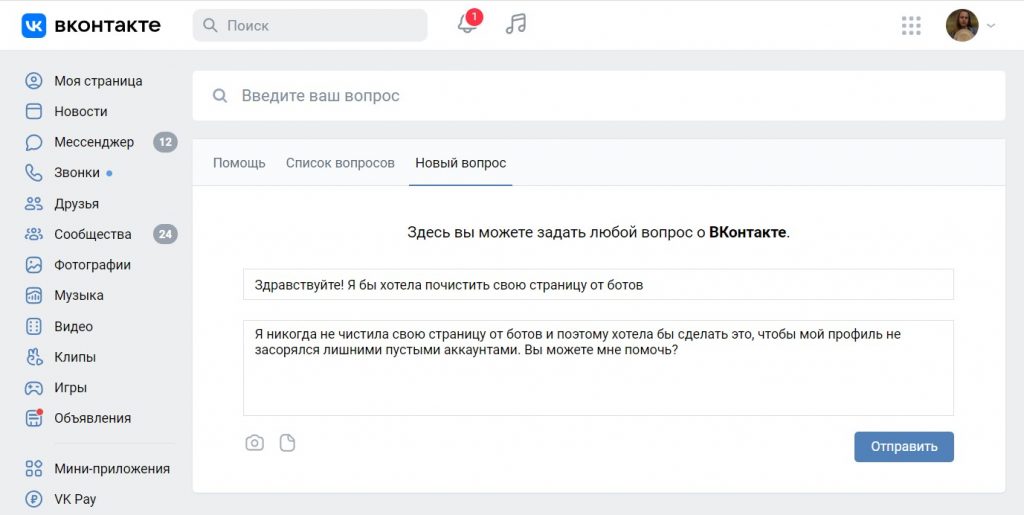Click the Мессенджер 12 unread badge
The width and height of the screenshot is (1024, 515).
pos(165,142)
